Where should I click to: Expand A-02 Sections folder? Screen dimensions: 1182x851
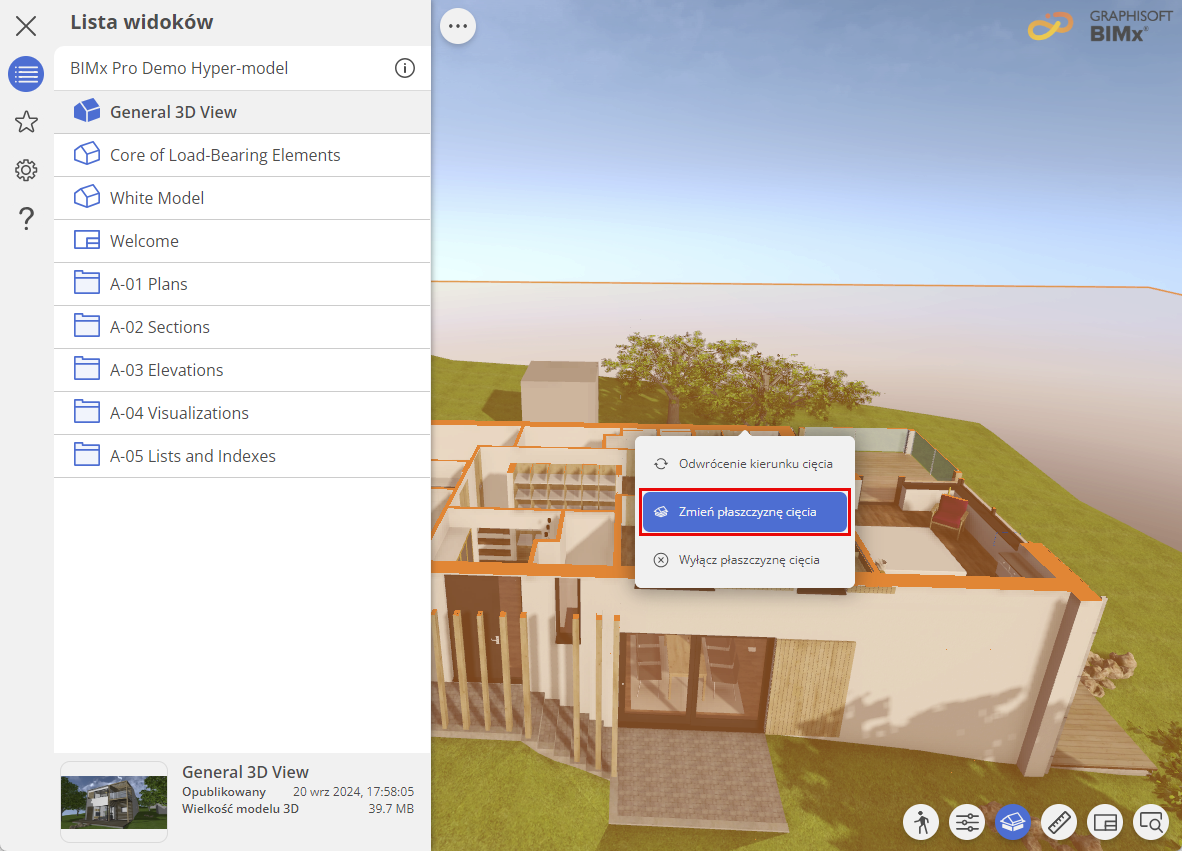pos(242,327)
